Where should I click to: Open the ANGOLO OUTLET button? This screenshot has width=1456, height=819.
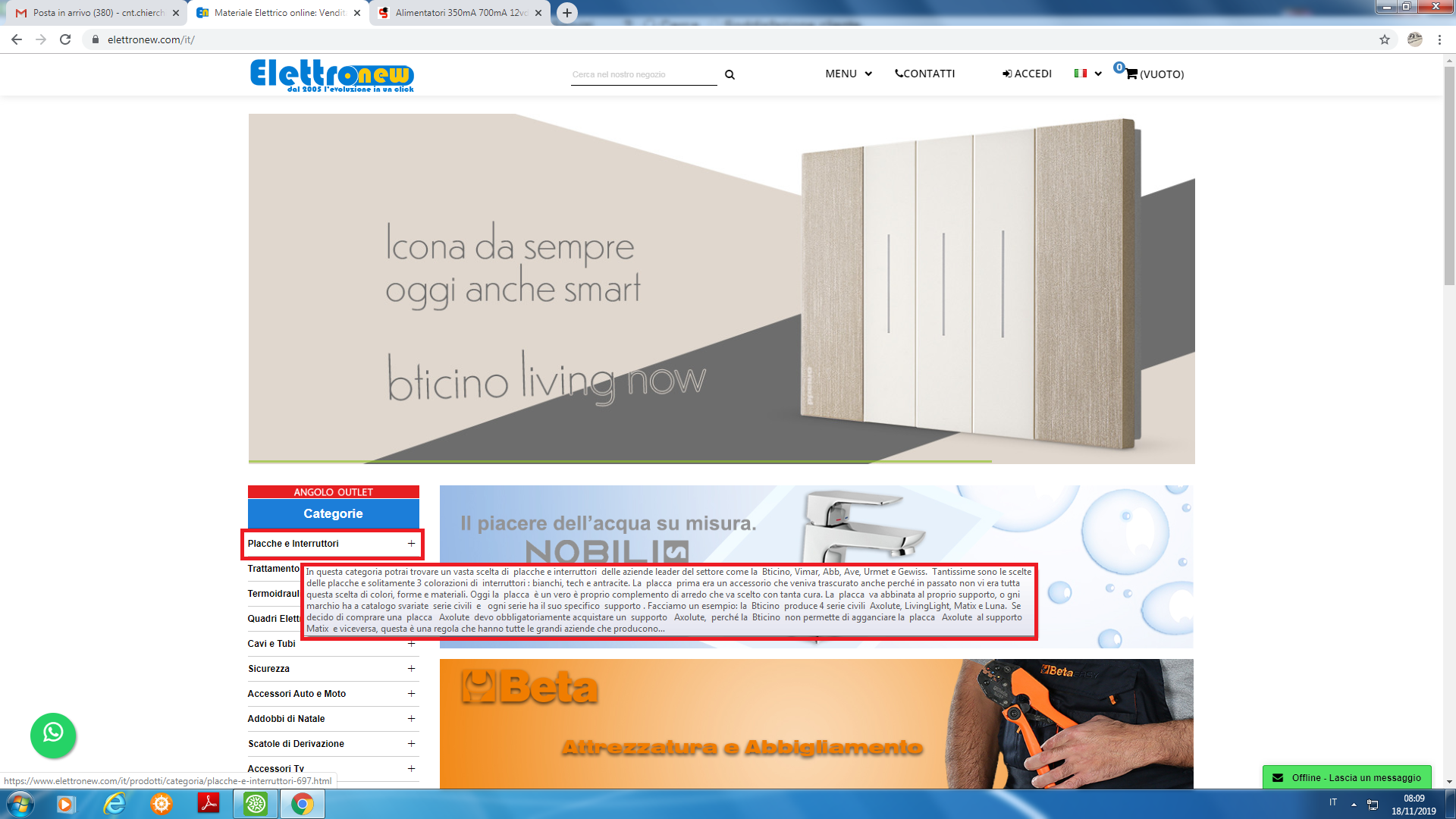[334, 492]
